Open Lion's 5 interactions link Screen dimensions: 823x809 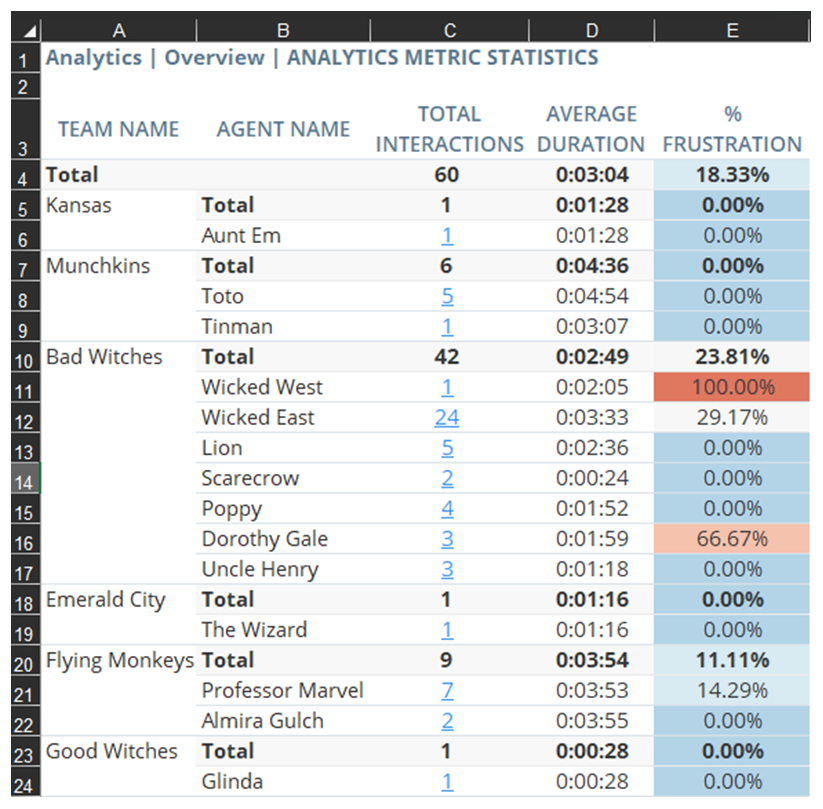(x=447, y=448)
